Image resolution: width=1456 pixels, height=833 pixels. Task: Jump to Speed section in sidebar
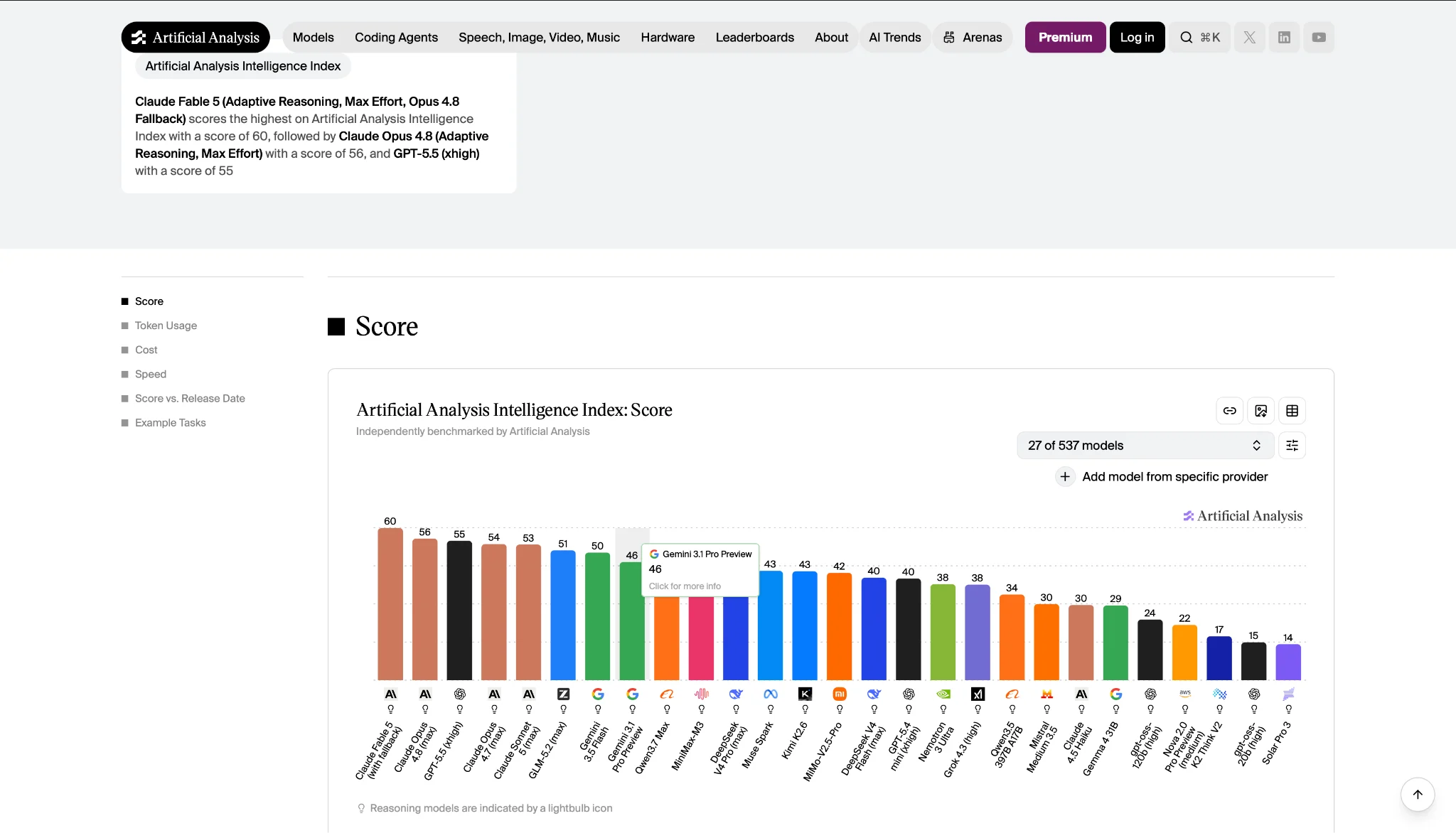click(150, 374)
